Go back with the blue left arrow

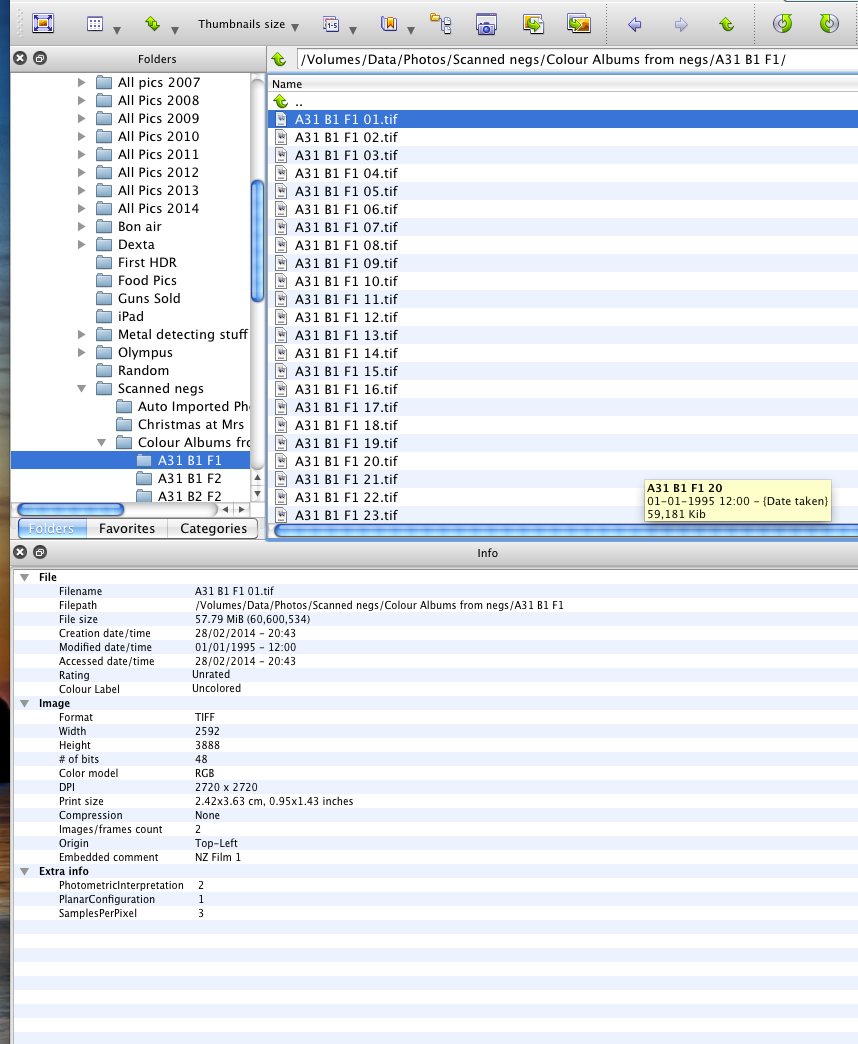pos(635,25)
